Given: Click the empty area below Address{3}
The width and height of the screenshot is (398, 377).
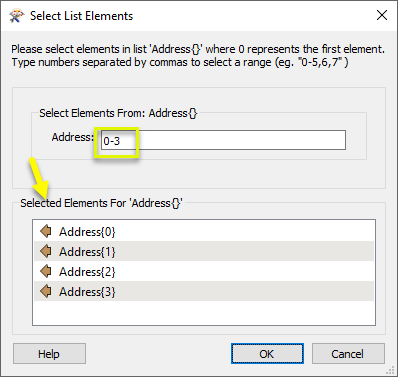Looking at the screenshot, I should click(x=204, y=313).
